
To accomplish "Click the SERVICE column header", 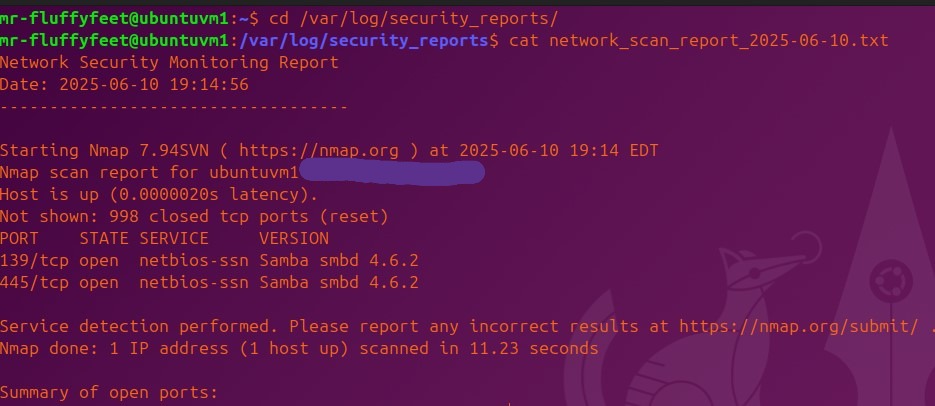I will 174,239.
